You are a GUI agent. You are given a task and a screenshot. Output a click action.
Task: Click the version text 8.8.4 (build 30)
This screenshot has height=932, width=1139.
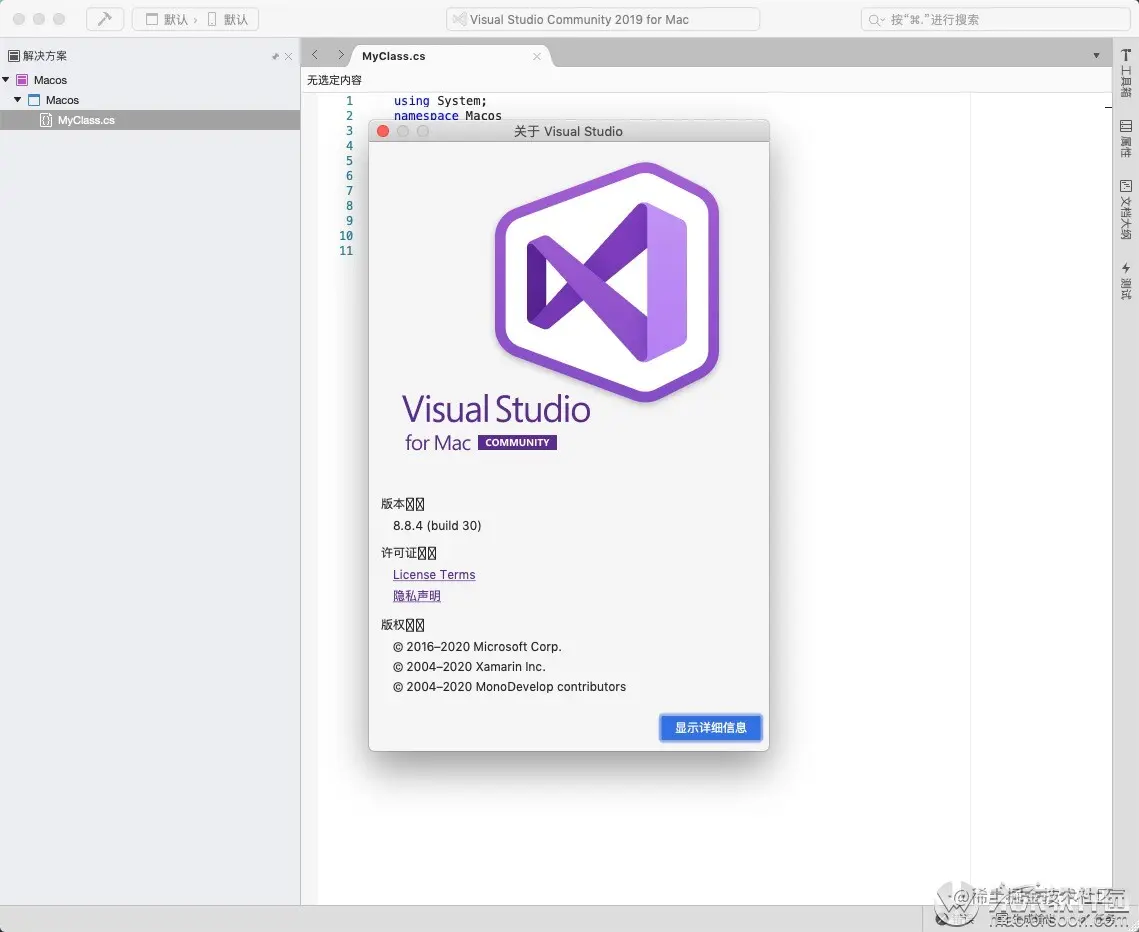point(437,525)
